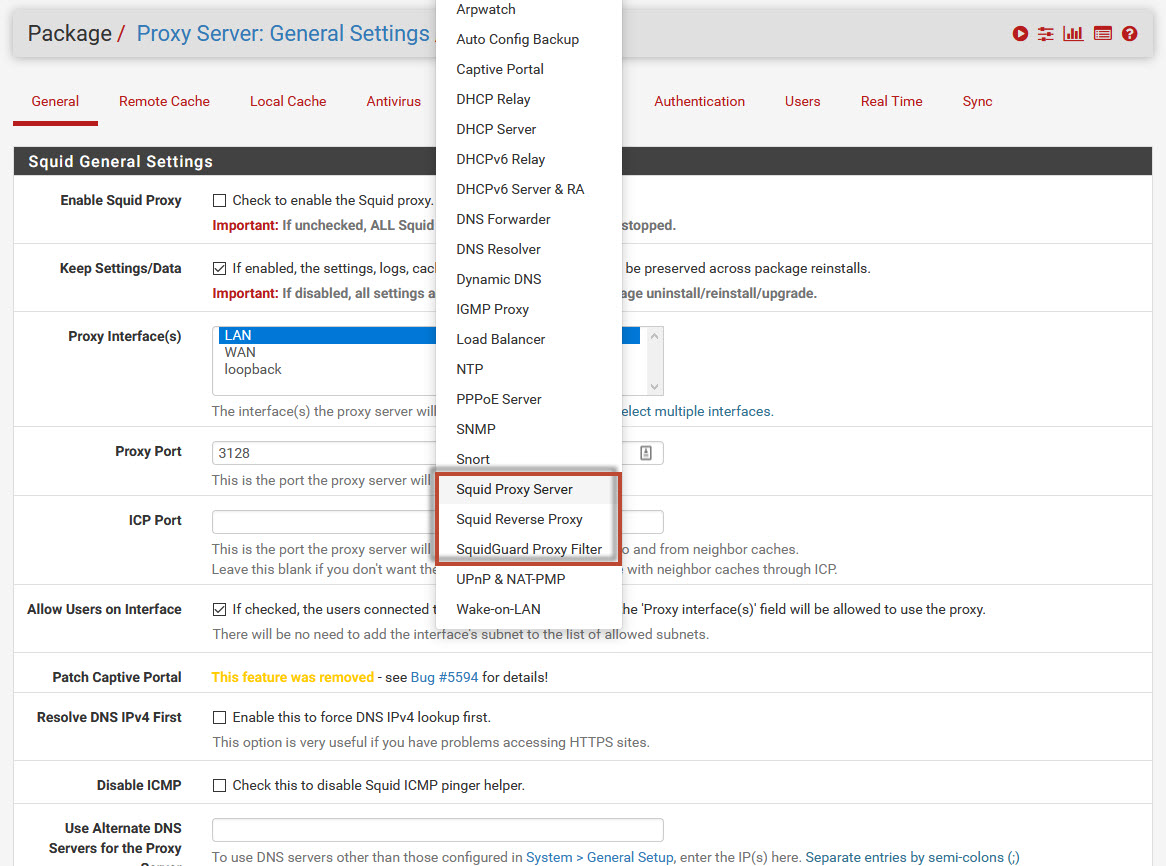Switch to the Users tab
The width and height of the screenshot is (1166, 866).
pyautogui.click(x=802, y=102)
